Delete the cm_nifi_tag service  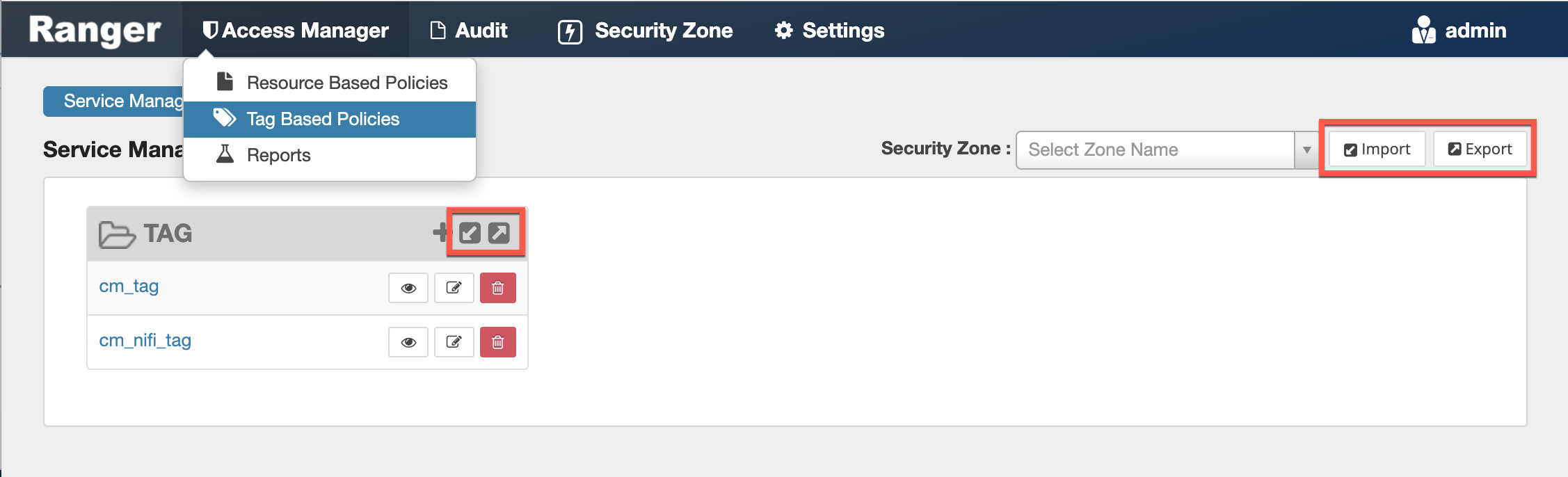(x=498, y=342)
